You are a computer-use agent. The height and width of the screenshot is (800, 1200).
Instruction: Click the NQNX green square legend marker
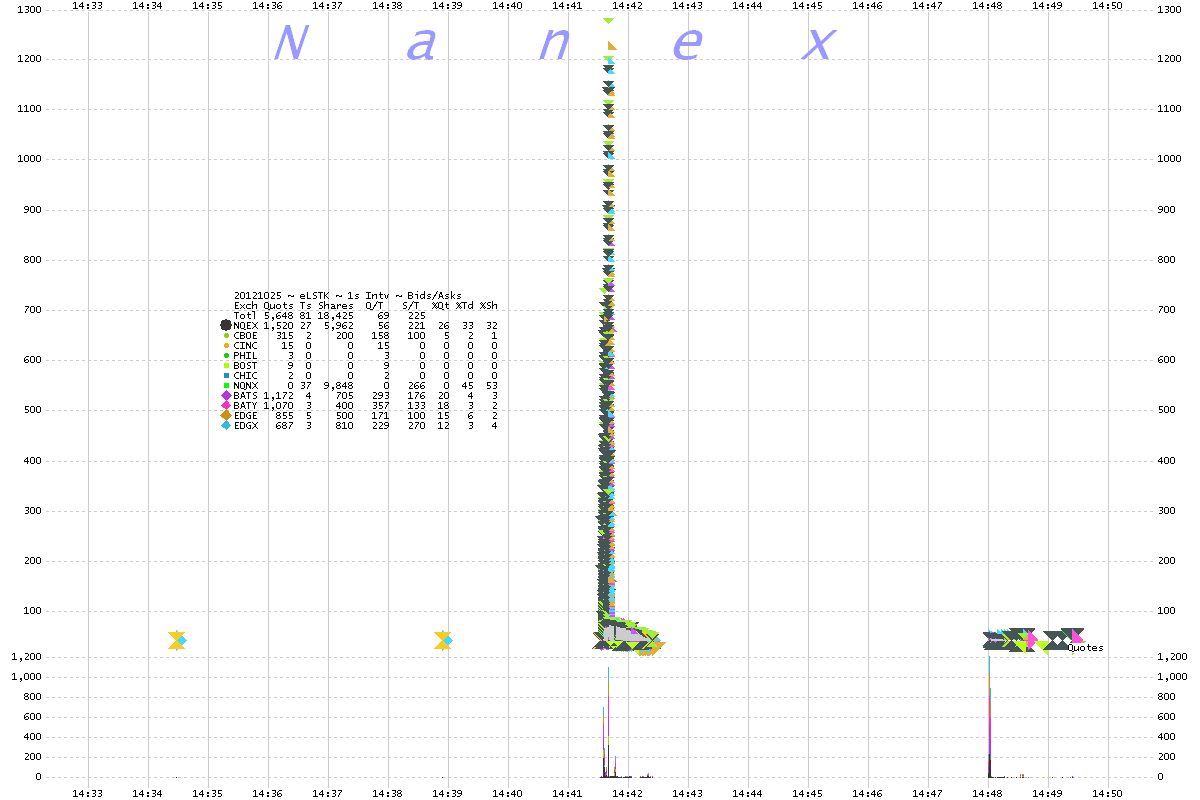click(x=226, y=385)
